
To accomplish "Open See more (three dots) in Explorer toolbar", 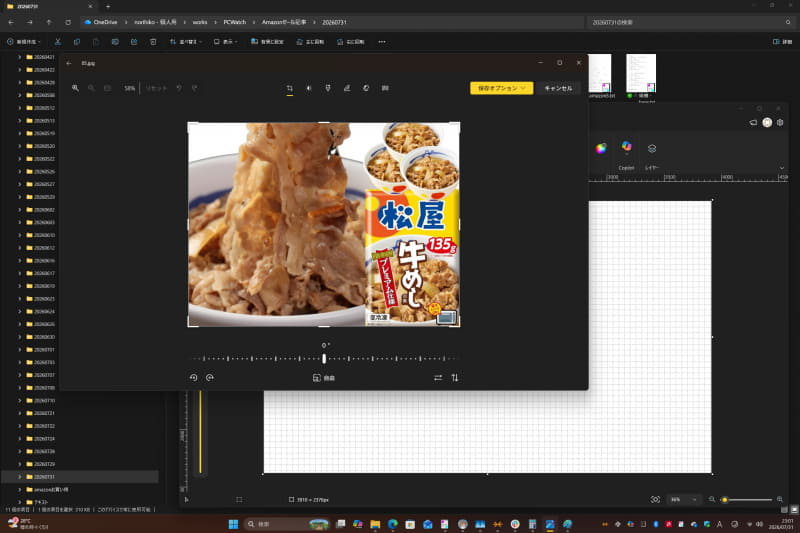I will click(382, 42).
